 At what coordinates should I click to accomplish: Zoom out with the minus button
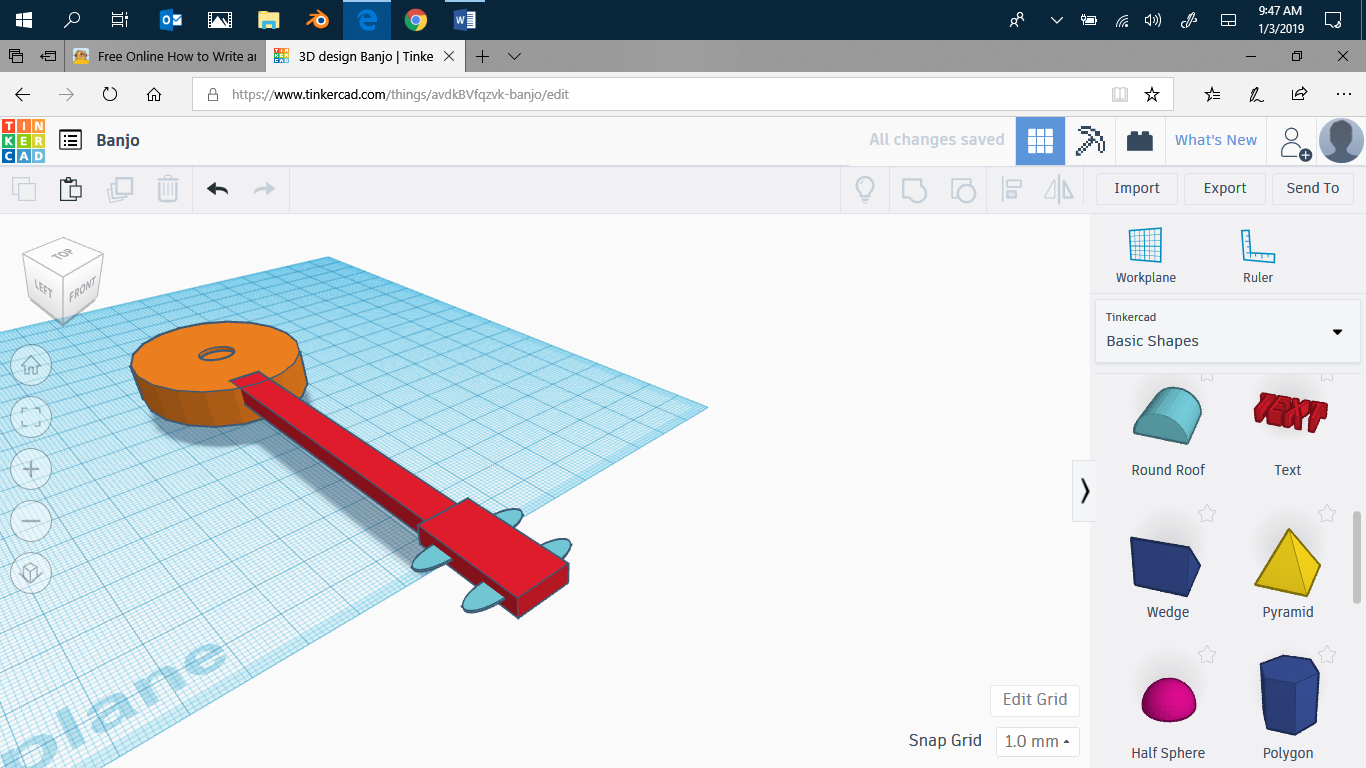pos(31,521)
